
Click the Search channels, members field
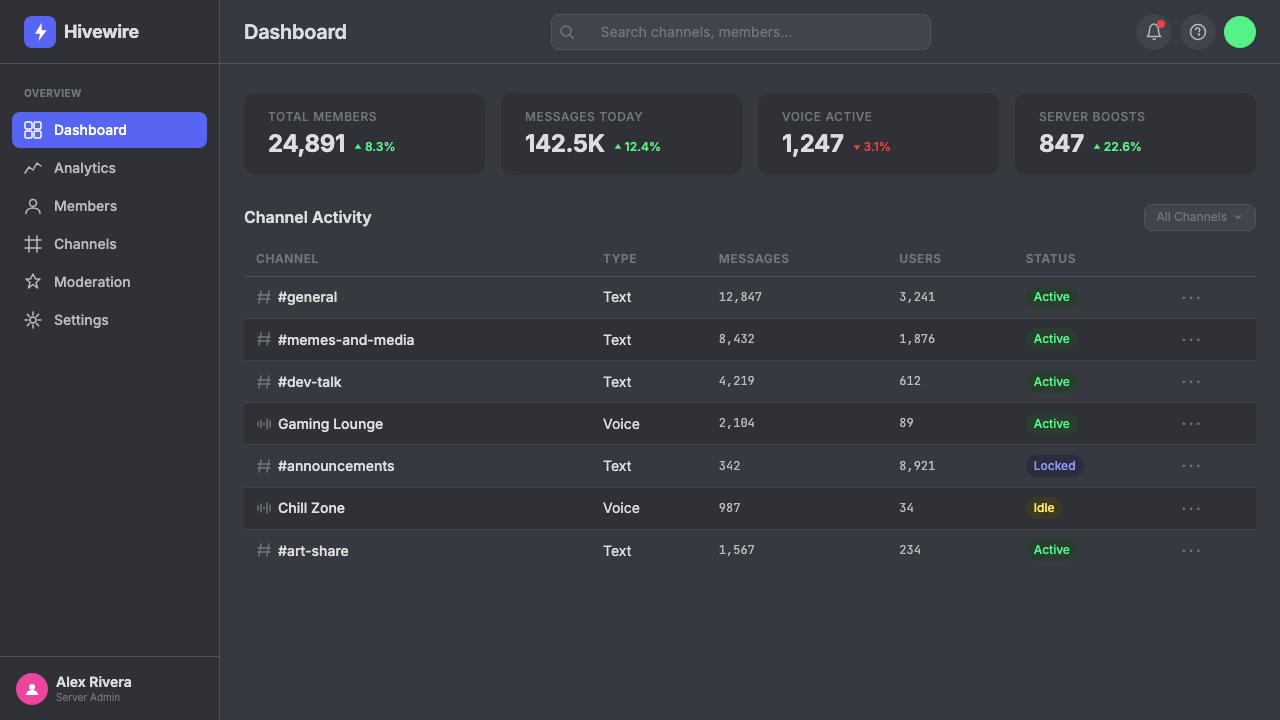pos(741,32)
